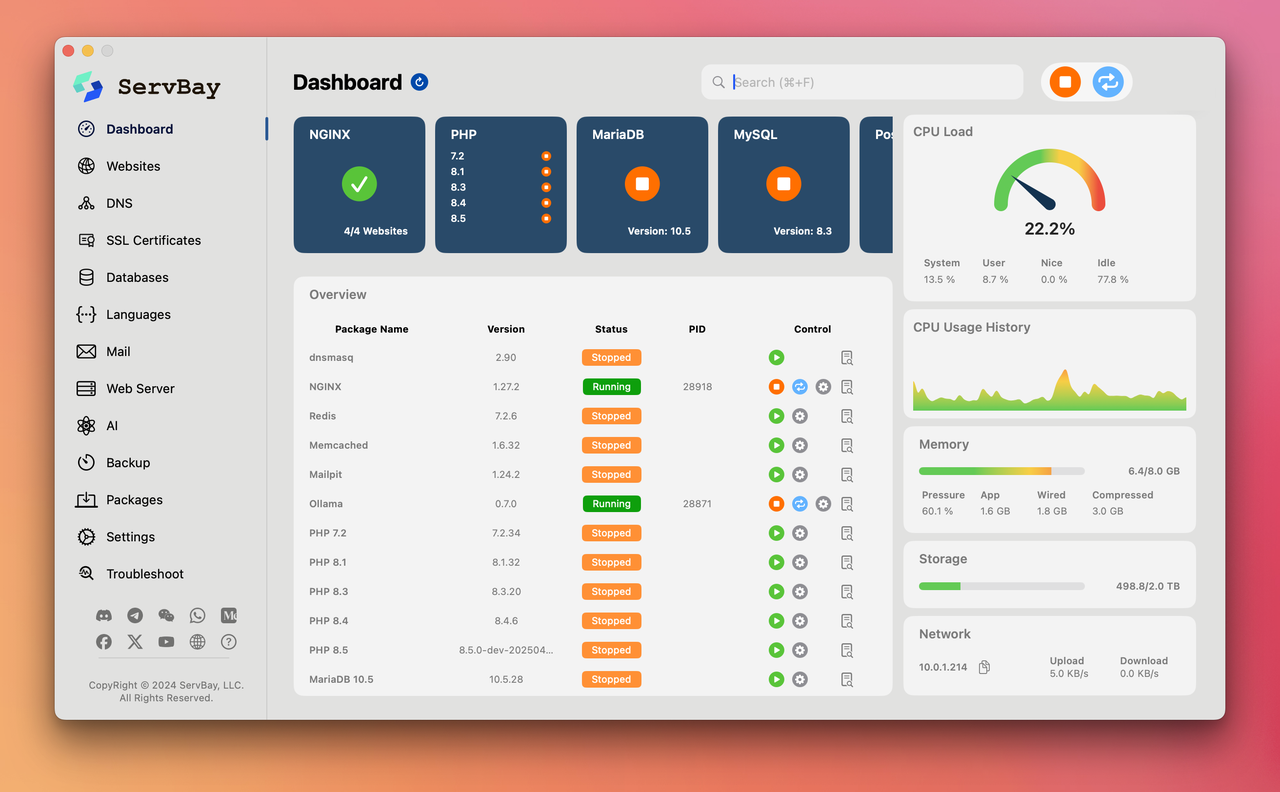The height and width of the screenshot is (792, 1280).
Task: Click the help question mark icon
Action: [228, 641]
